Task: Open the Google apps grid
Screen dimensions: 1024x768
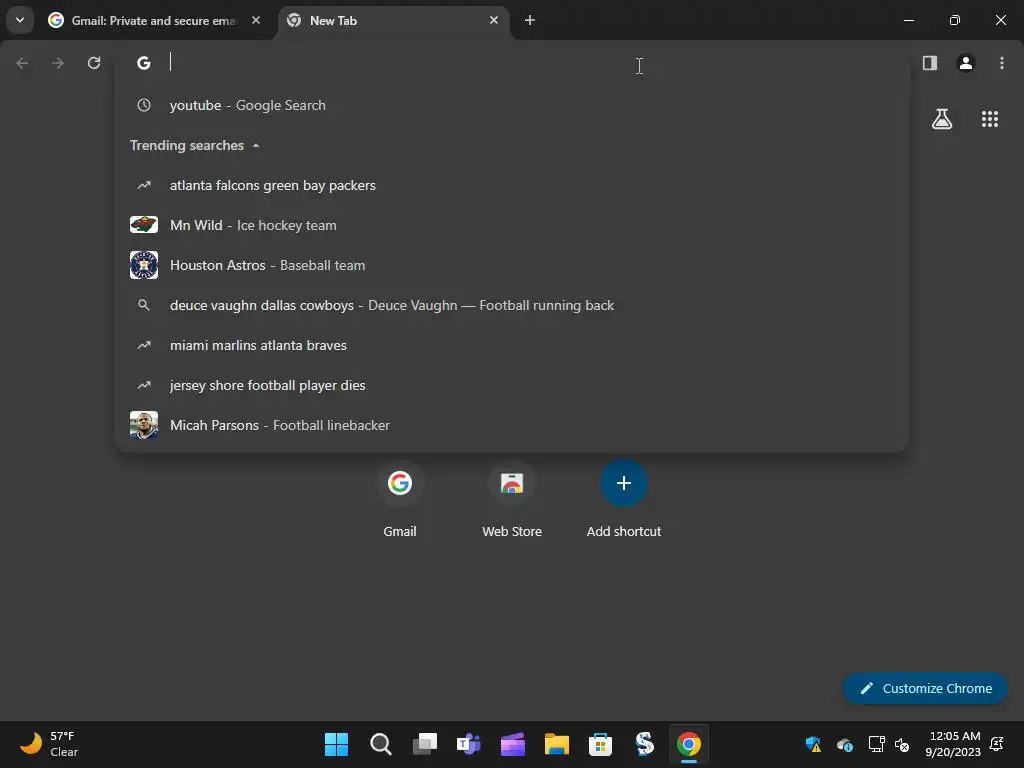Action: click(x=990, y=119)
